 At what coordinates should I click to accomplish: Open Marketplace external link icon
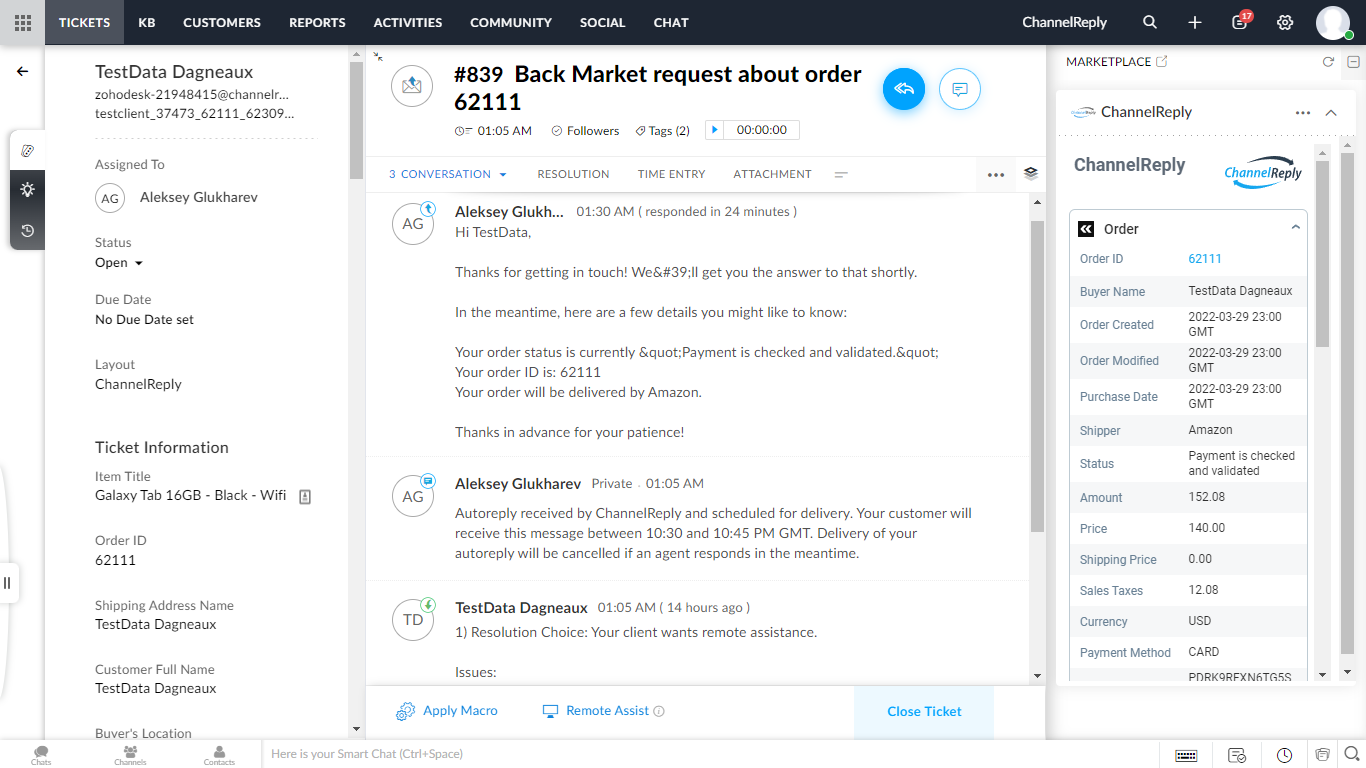(1161, 61)
